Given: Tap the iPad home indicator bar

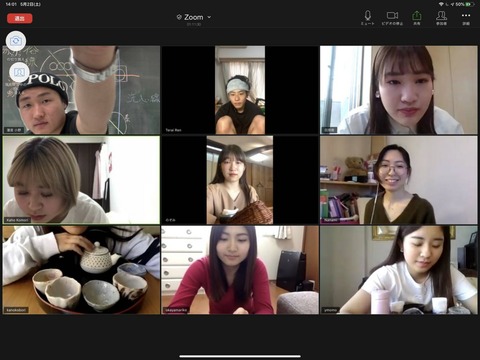Looking at the screenshot, I should point(240,356).
